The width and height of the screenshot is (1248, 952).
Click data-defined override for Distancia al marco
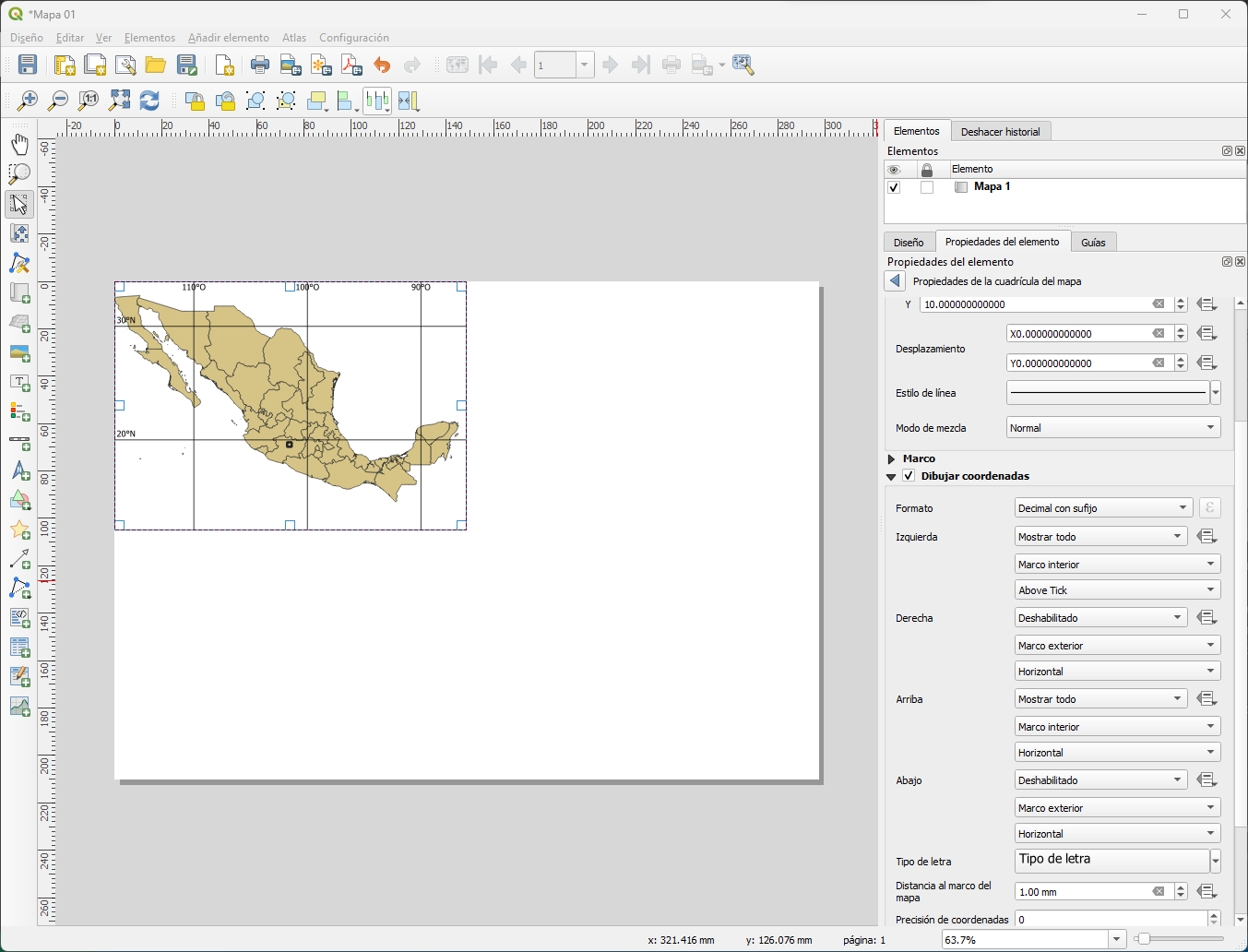click(1206, 892)
